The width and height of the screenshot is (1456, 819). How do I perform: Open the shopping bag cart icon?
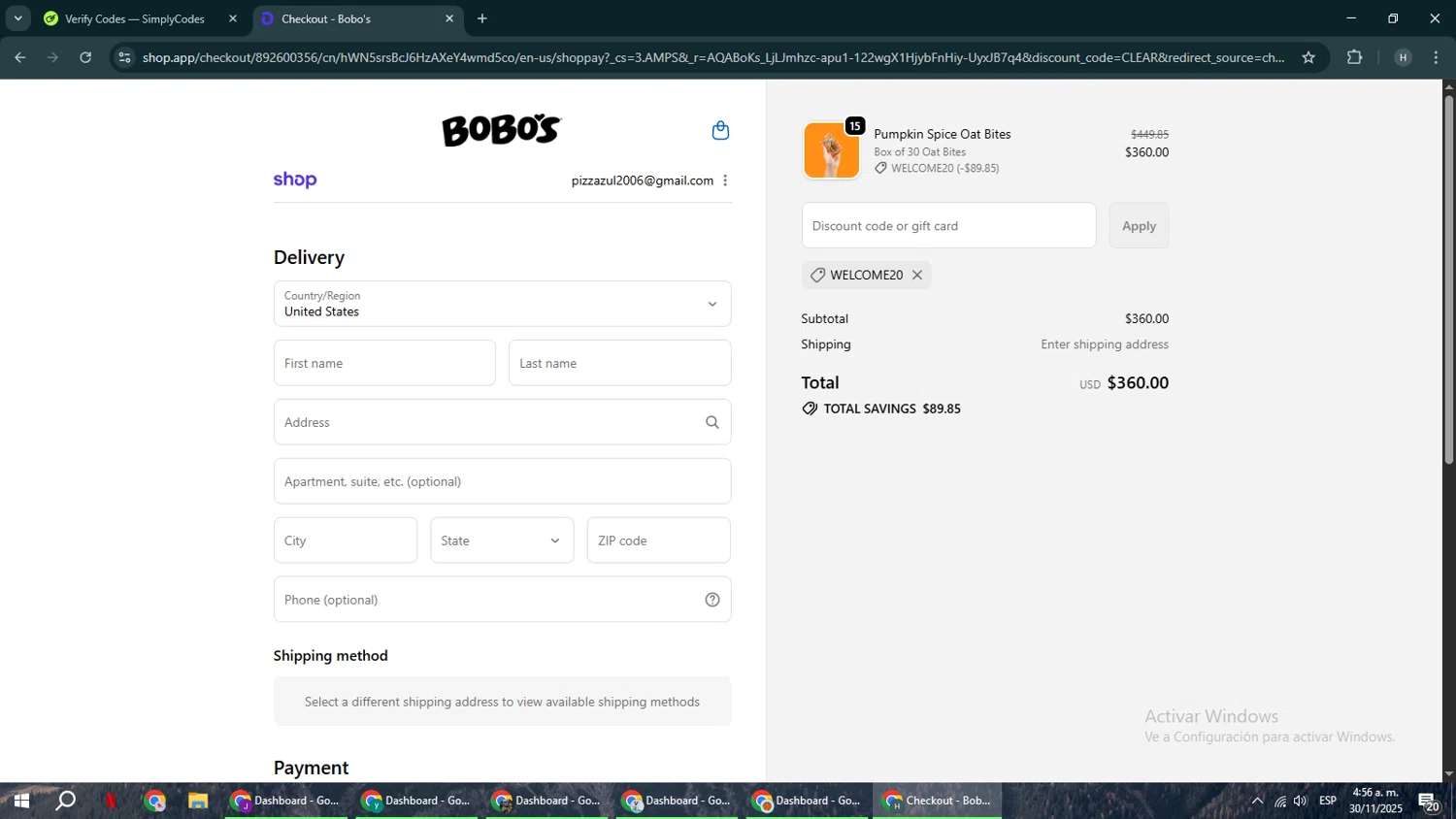click(720, 130)
